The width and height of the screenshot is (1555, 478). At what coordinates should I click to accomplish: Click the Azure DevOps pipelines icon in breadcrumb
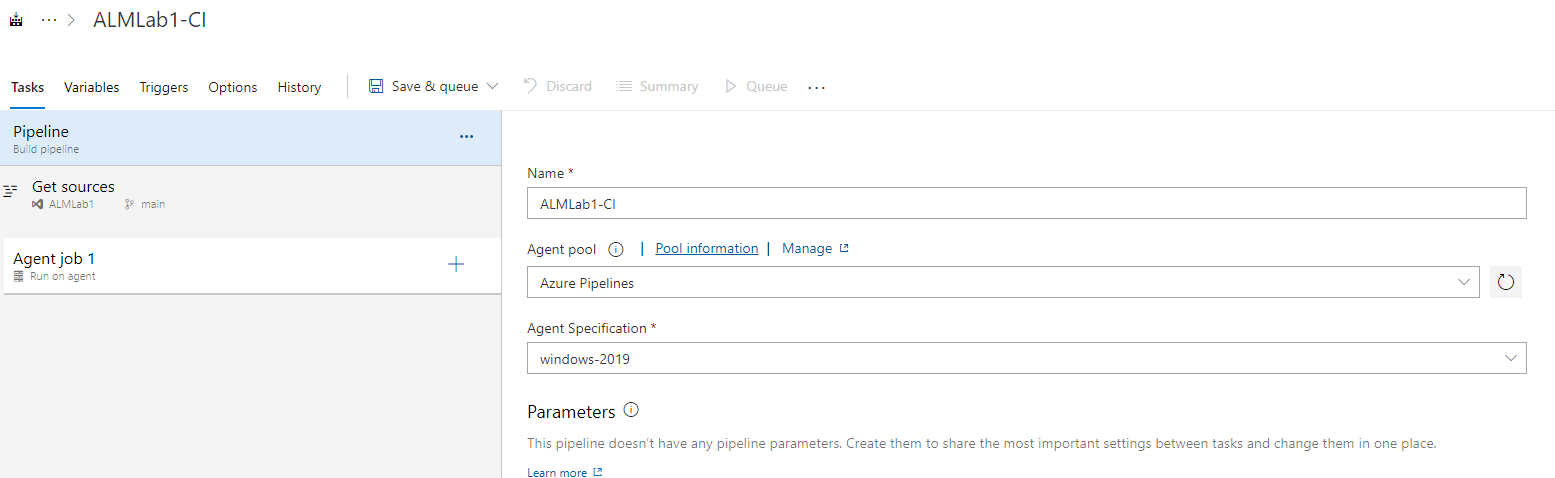click(x=16, y=20)
